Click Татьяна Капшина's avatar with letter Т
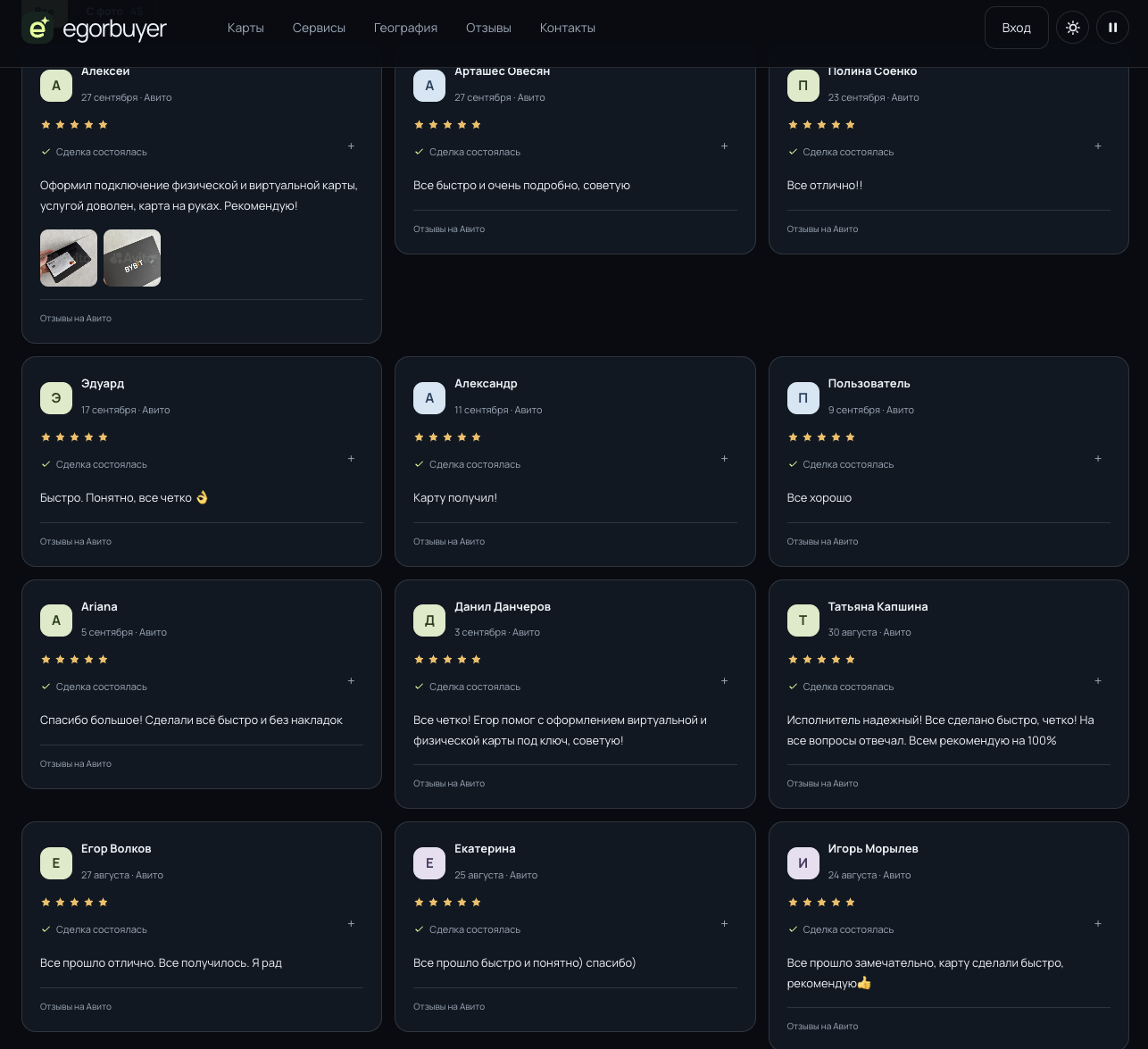1148x1049 pixels. [803, 620]
